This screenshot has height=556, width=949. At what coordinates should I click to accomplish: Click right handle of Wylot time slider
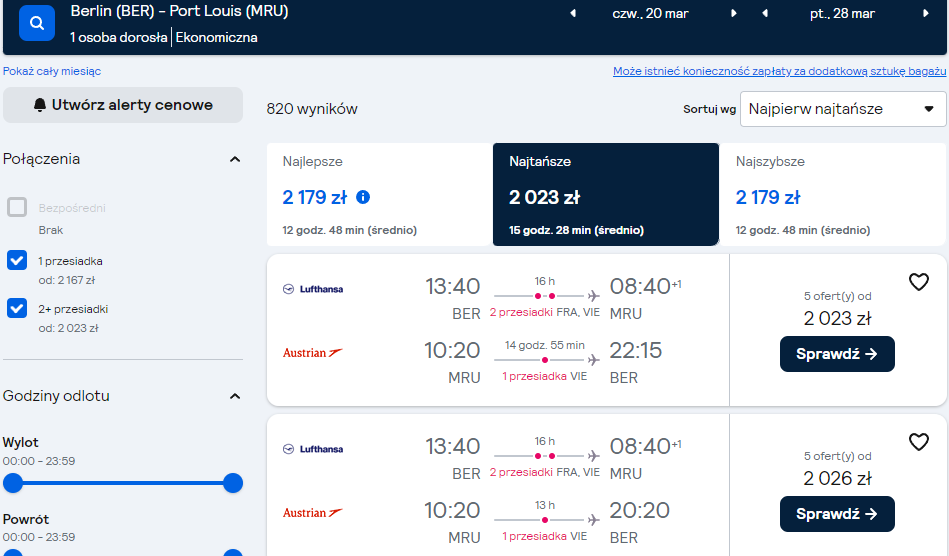click(x=232, y=483)
